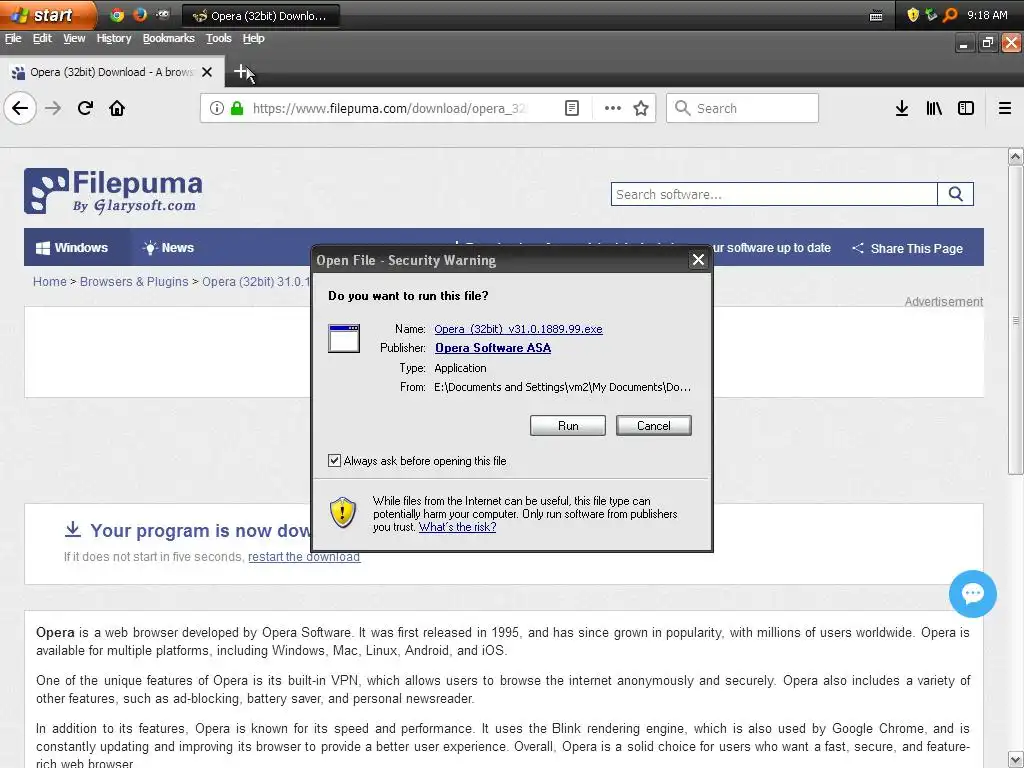Image resolution: width=1024 pixels, height=768 pixels.
Task: Click the green secure padlock icon
Action: pyautogui.click(x=237, y=108)
